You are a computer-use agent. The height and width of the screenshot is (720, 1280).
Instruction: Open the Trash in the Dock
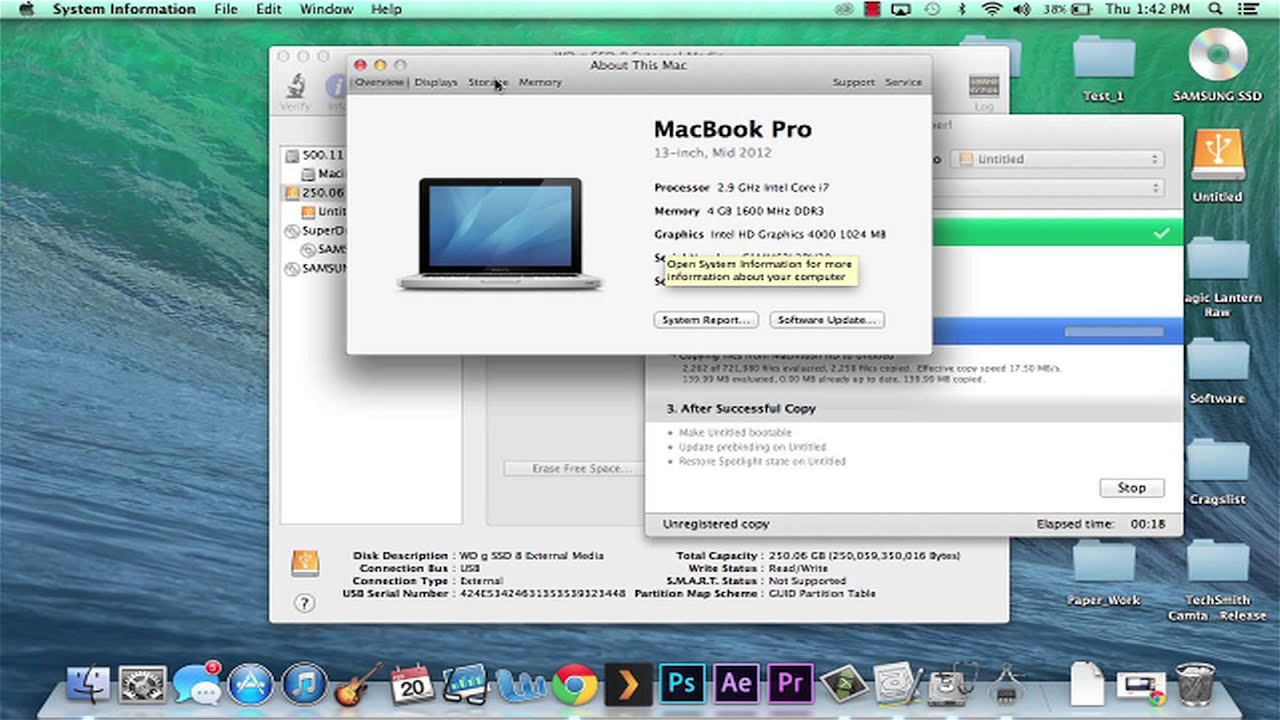pos(1195,685)
